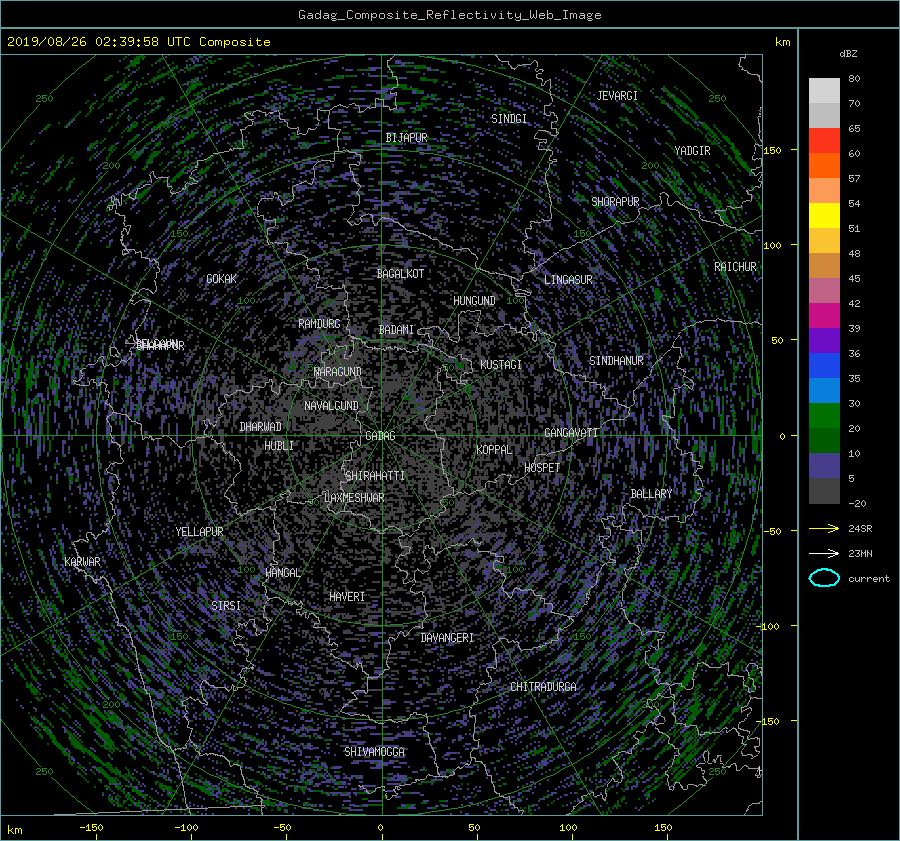The image size is (900, 841).
Task: Click the SHIRAHATTI city label
Action: pos(375,476)
